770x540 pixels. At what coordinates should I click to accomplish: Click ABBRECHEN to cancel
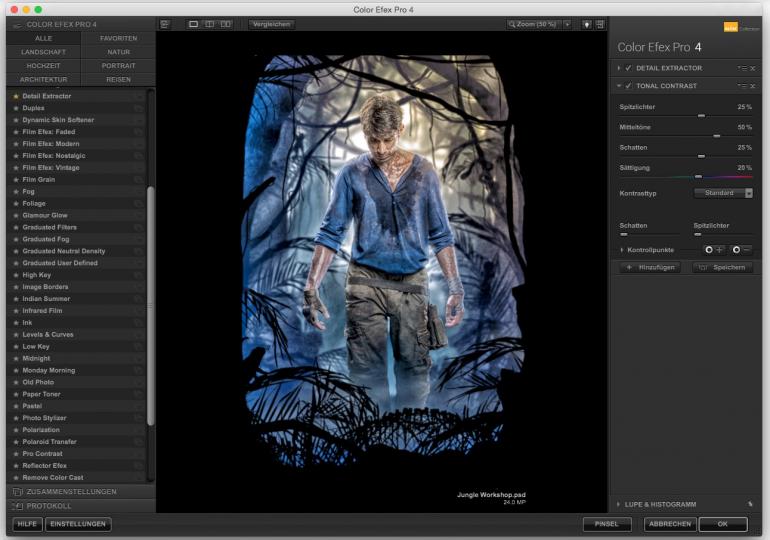point(670,524)
